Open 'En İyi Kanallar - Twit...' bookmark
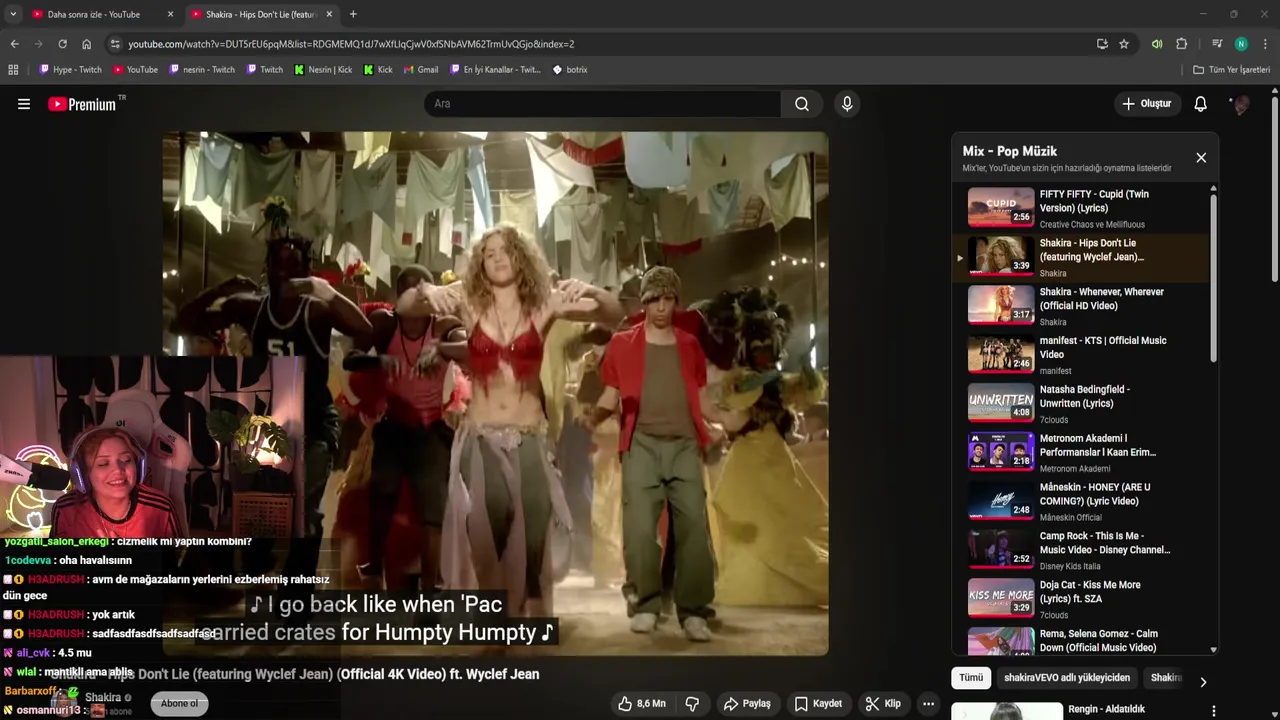 pyautogui.click(x=495, y=70)
